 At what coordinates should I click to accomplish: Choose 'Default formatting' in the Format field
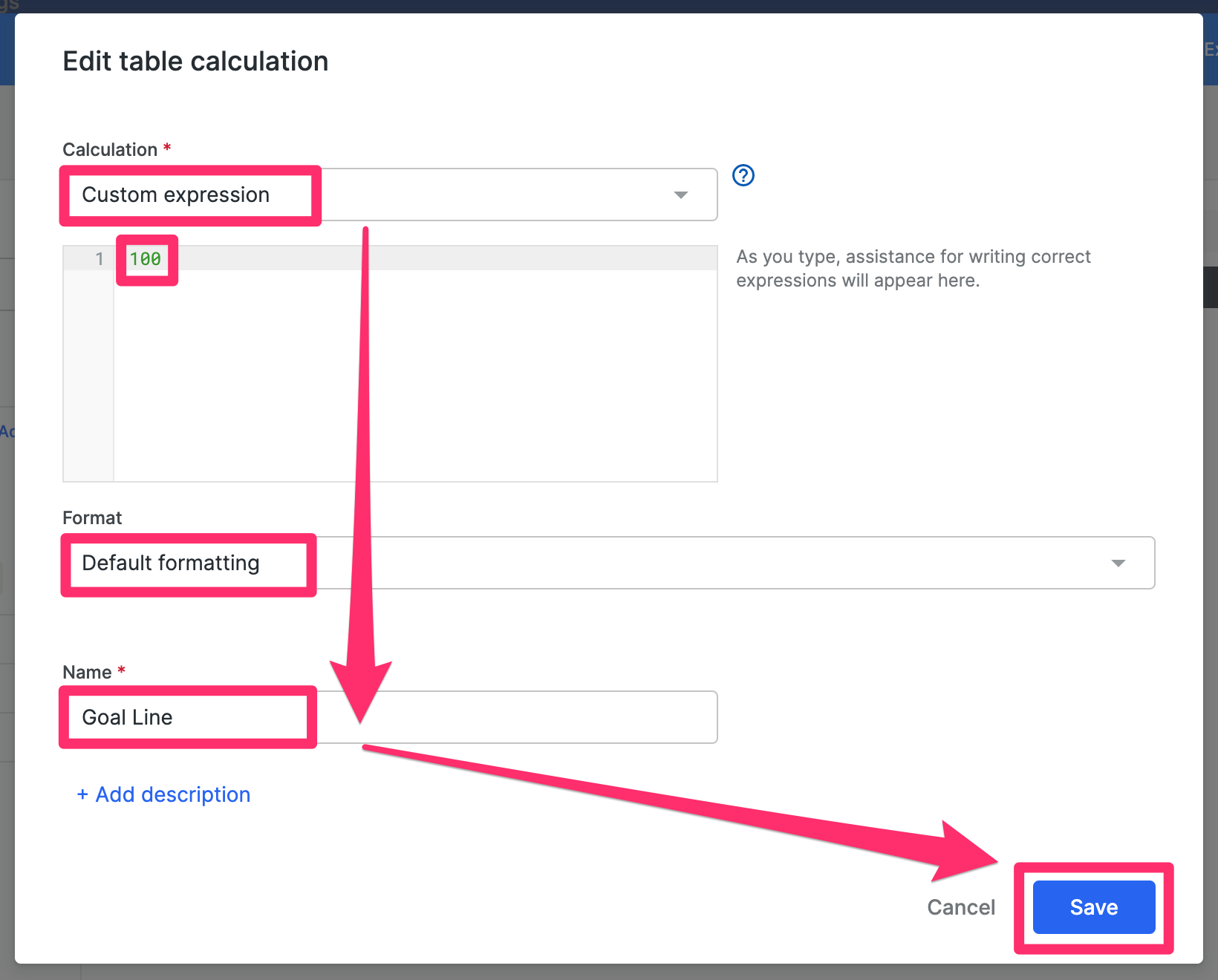pyautogui.click(x=171, y=563)
